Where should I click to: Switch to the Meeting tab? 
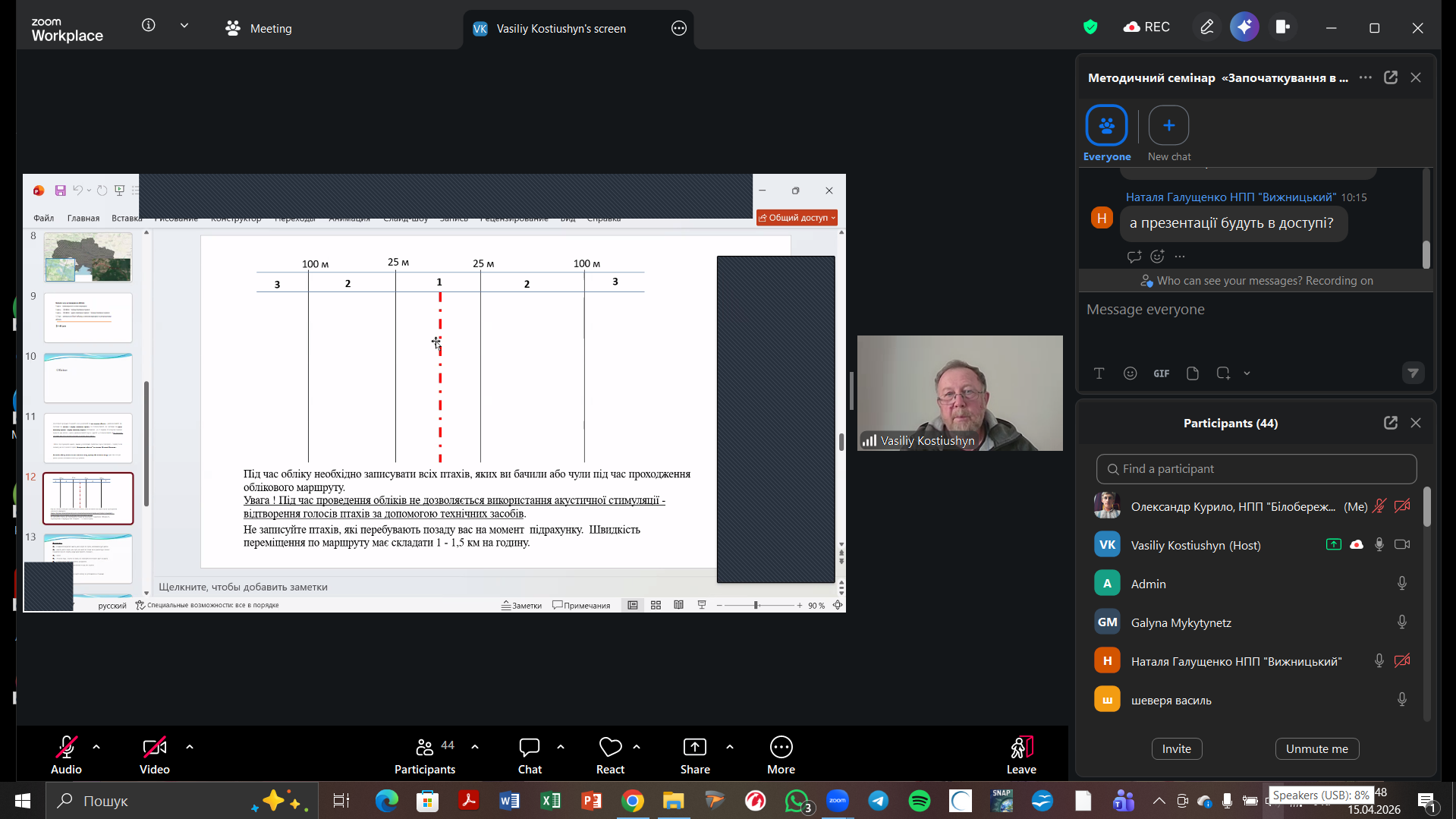click(x=259, y=29)
